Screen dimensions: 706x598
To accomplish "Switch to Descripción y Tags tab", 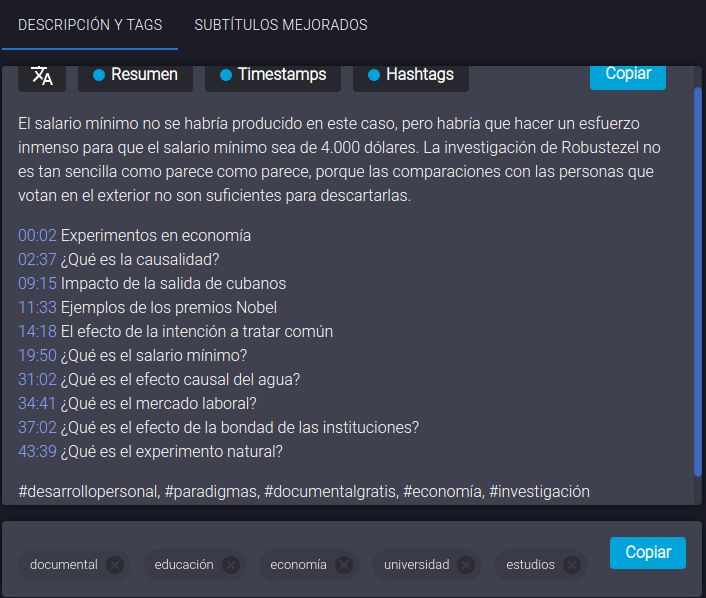I will (90, 25).
